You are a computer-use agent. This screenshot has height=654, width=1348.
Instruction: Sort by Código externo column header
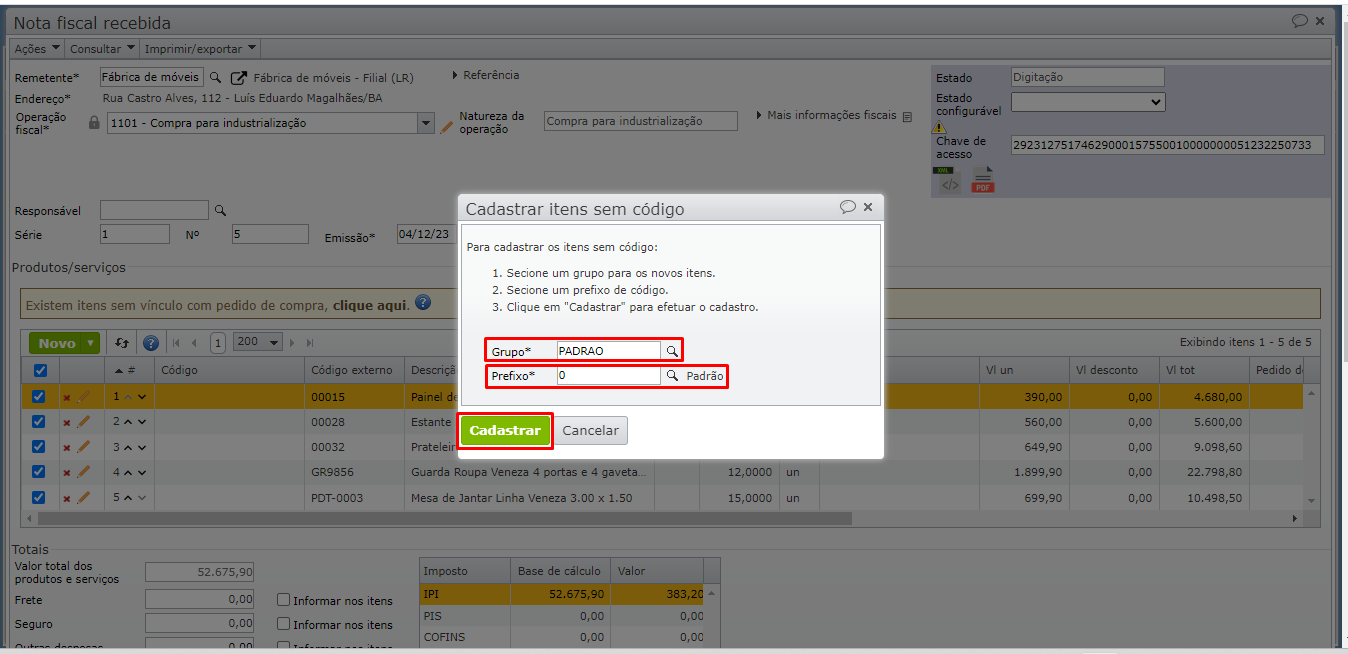353,370
